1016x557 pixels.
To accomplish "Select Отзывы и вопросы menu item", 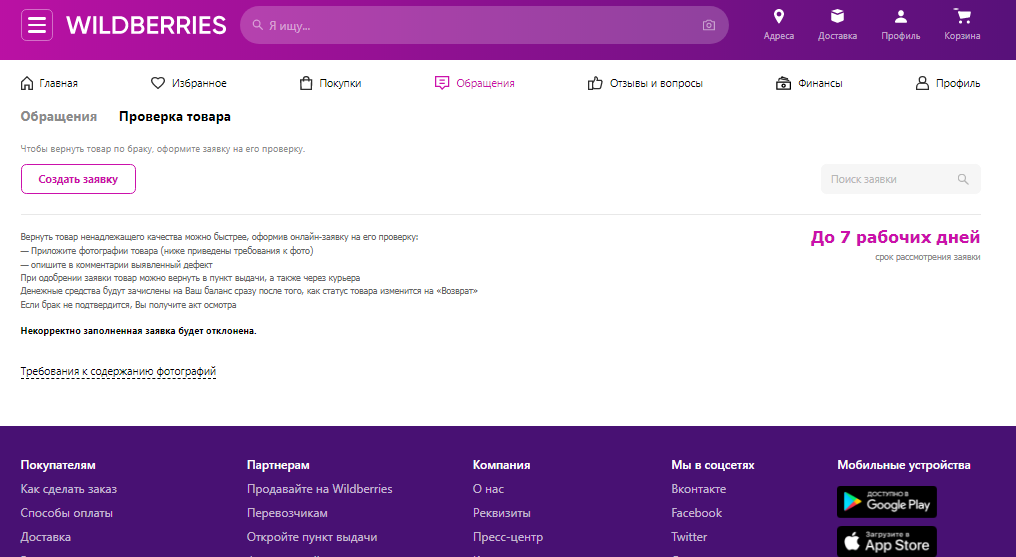I will (x=645, y=83).
